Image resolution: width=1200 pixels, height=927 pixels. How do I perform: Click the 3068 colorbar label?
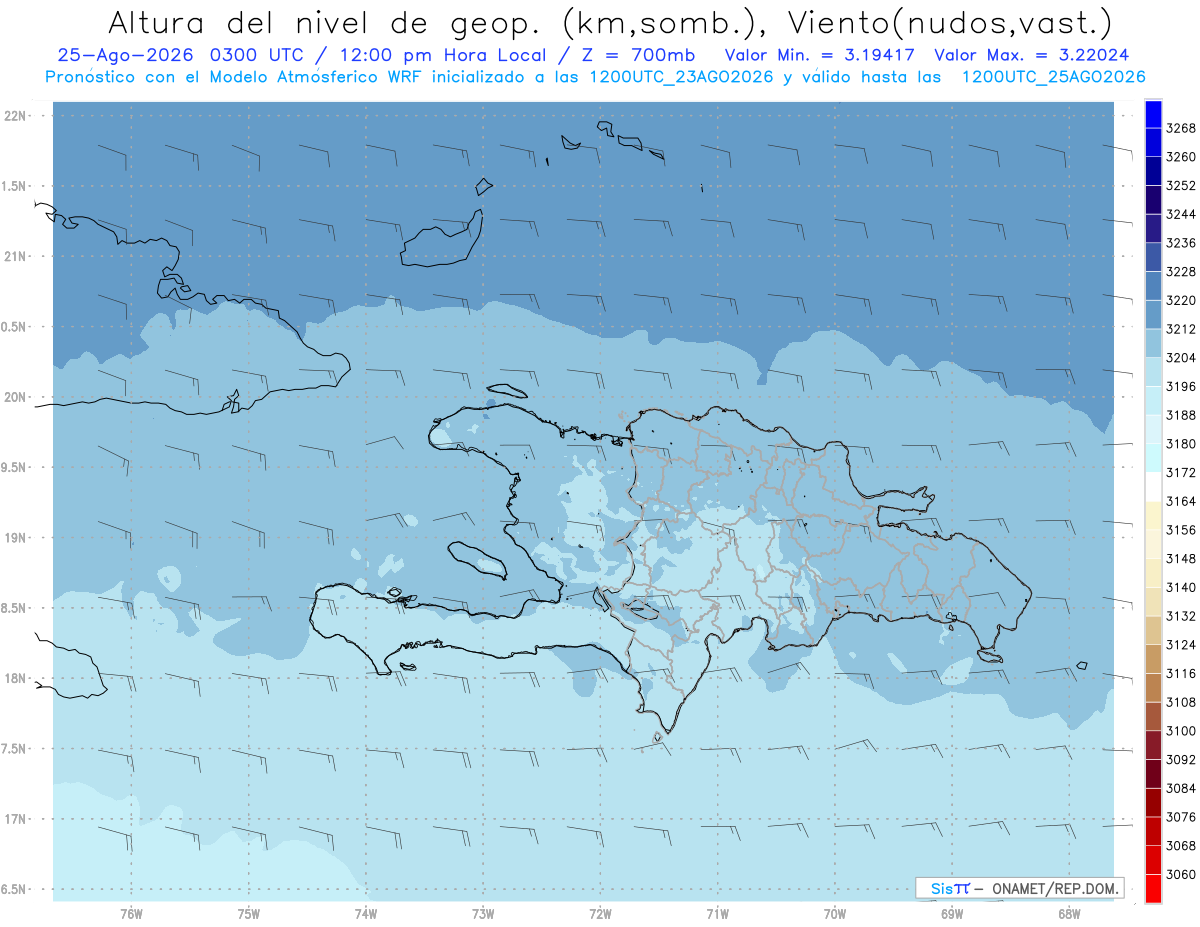tap(1180, 846)
